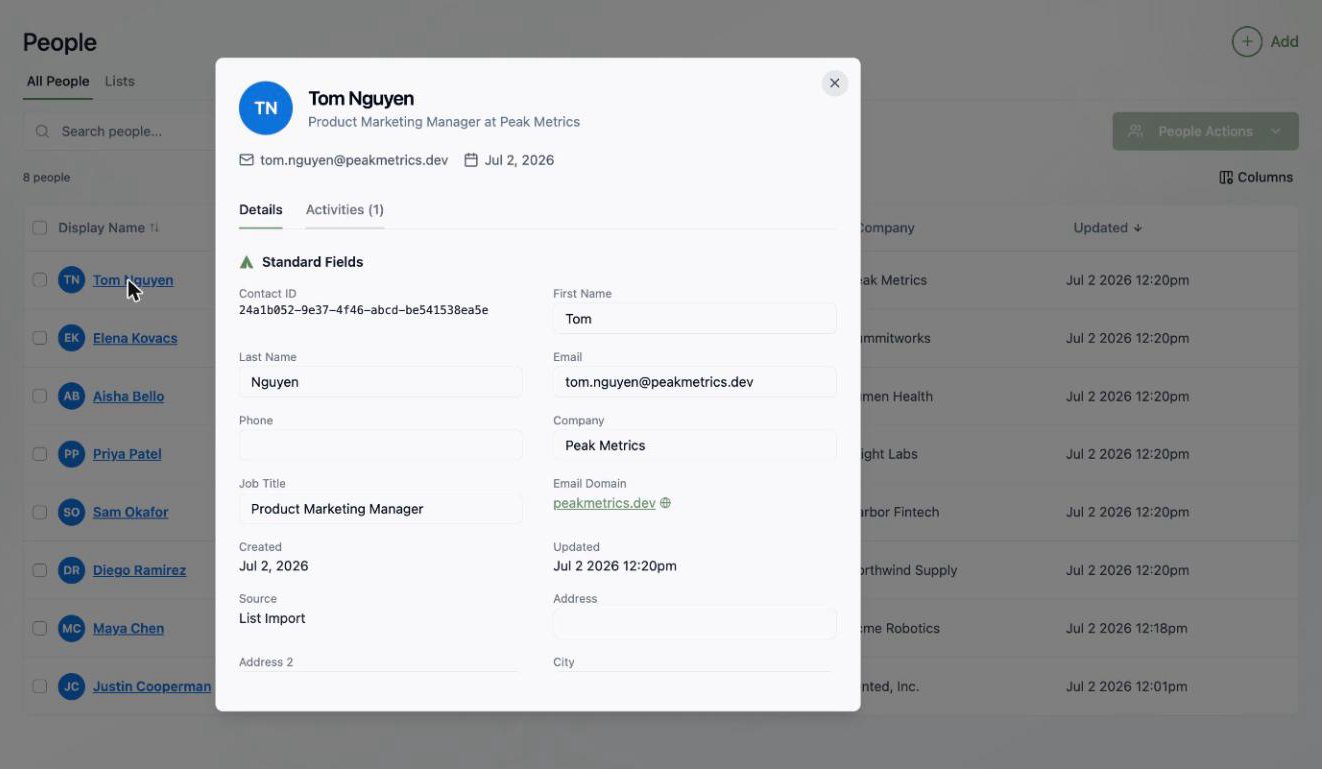The width and height of the screenshot is (1322, 769).
Task: Switch to the Activities (1) tab
Action: (x=345, y=210)
